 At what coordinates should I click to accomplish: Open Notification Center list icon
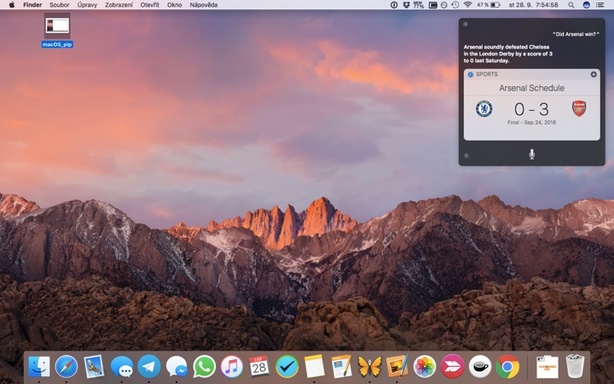(600, 5)
